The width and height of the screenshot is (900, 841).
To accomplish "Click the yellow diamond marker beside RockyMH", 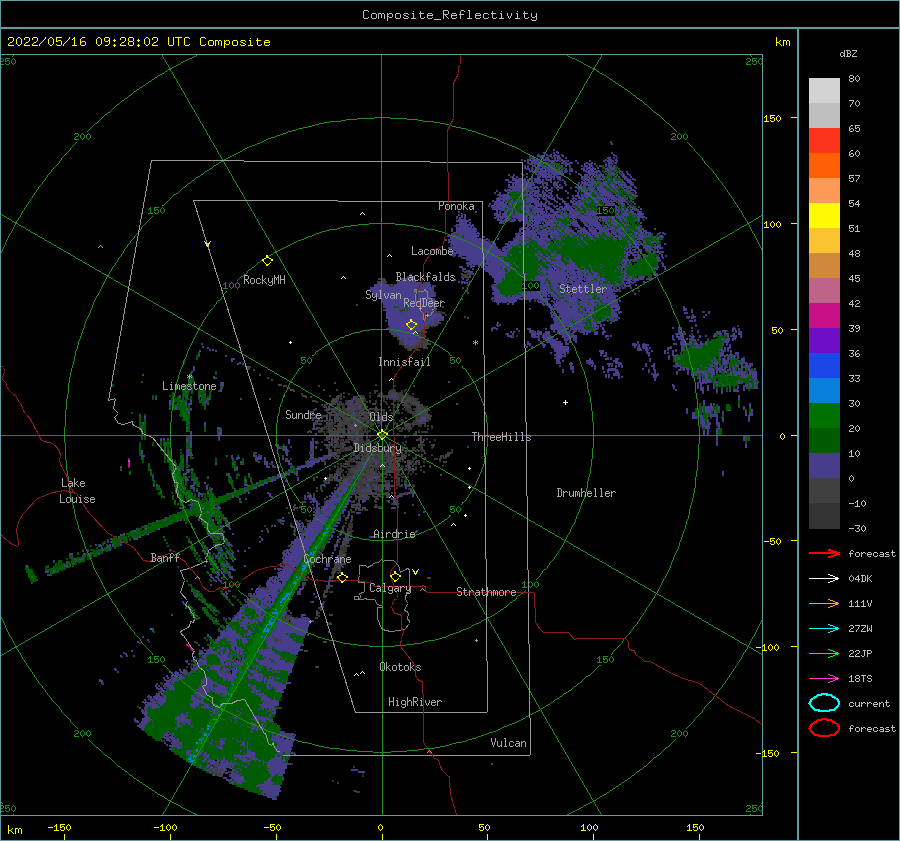I will tap(267, 261).
